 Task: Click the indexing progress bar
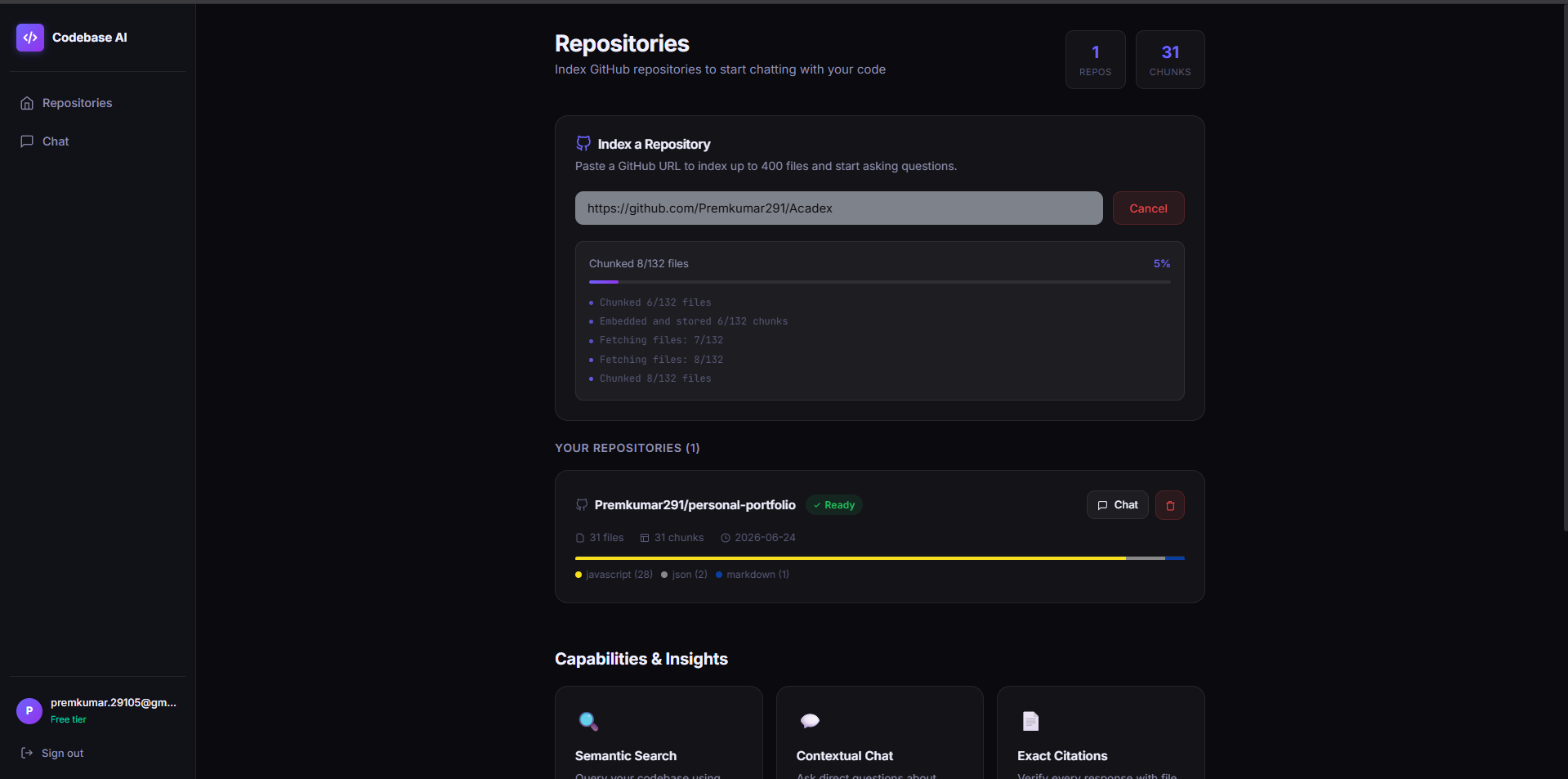pos(879,282)
